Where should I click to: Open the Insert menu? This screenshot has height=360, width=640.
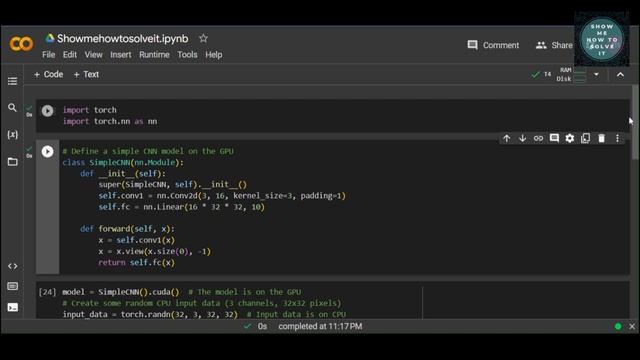(120, 55)
